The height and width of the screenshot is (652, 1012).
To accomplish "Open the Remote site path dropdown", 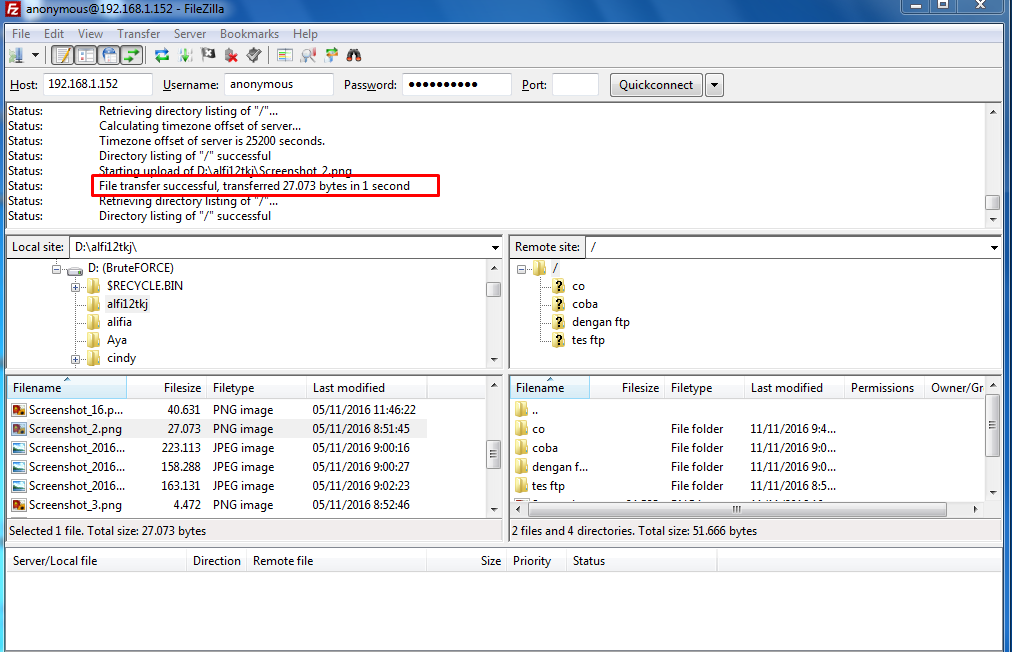I will [x=993, y=246].
